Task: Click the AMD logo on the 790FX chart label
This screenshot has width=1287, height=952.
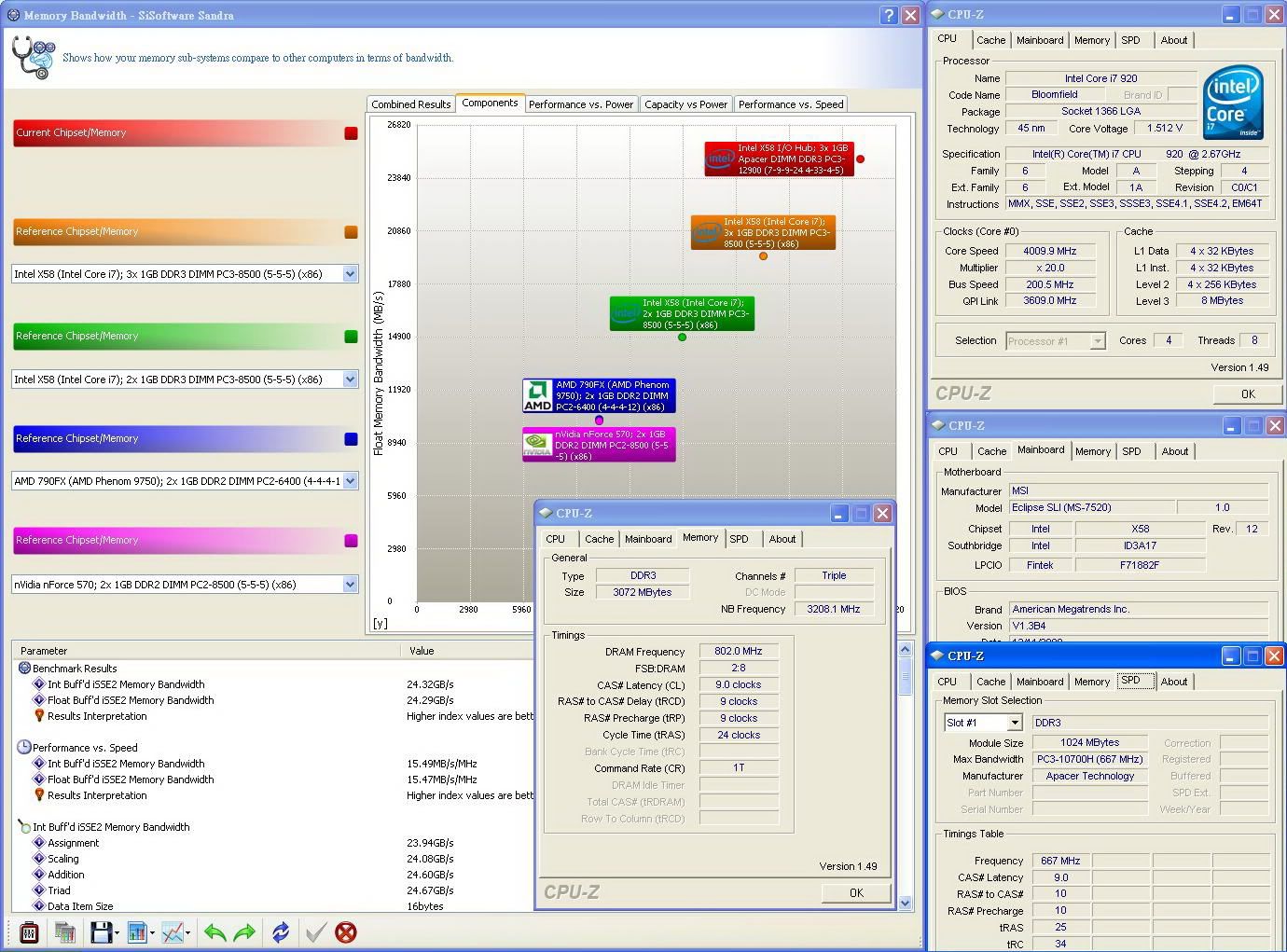Action: click(537, 395)
